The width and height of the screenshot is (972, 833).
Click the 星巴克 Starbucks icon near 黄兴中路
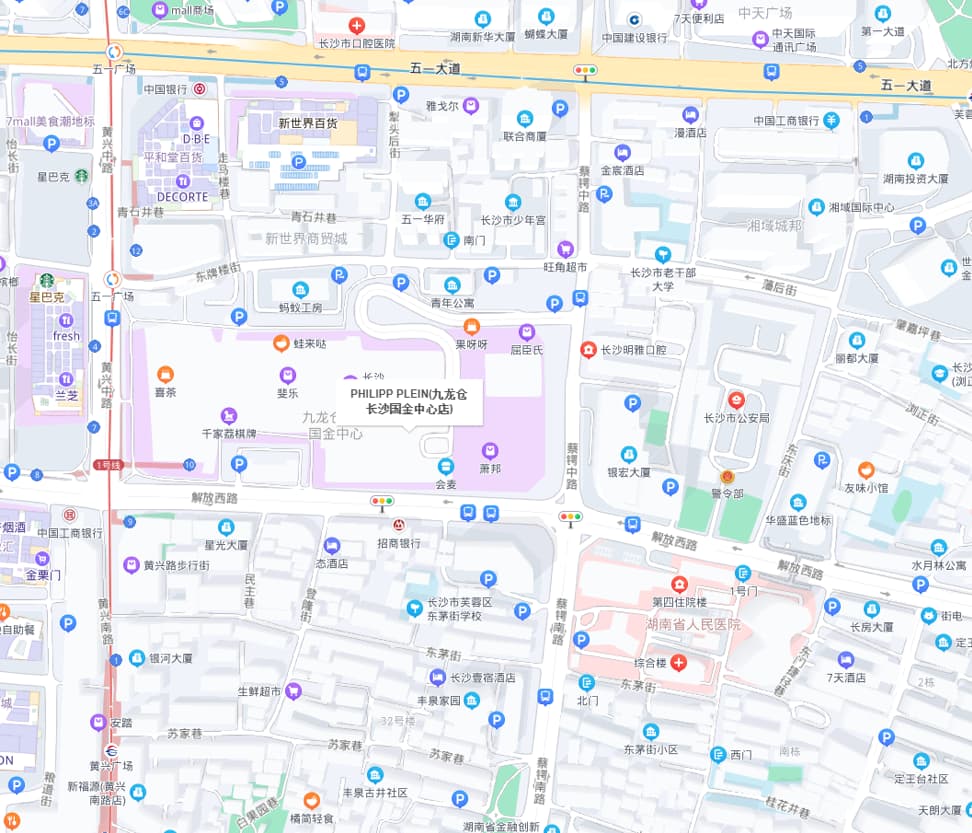click(81, 177)
